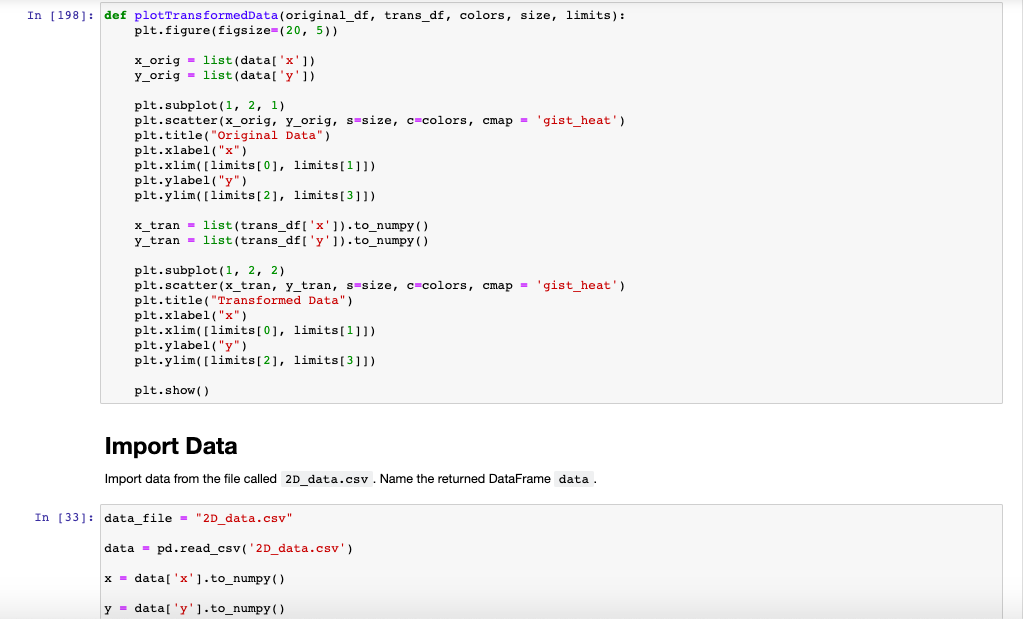The height and width of the screenshot is (619, 1023).
Task: Select the plt.scatter call for x_orig
Action: click(x=300, y=120)
